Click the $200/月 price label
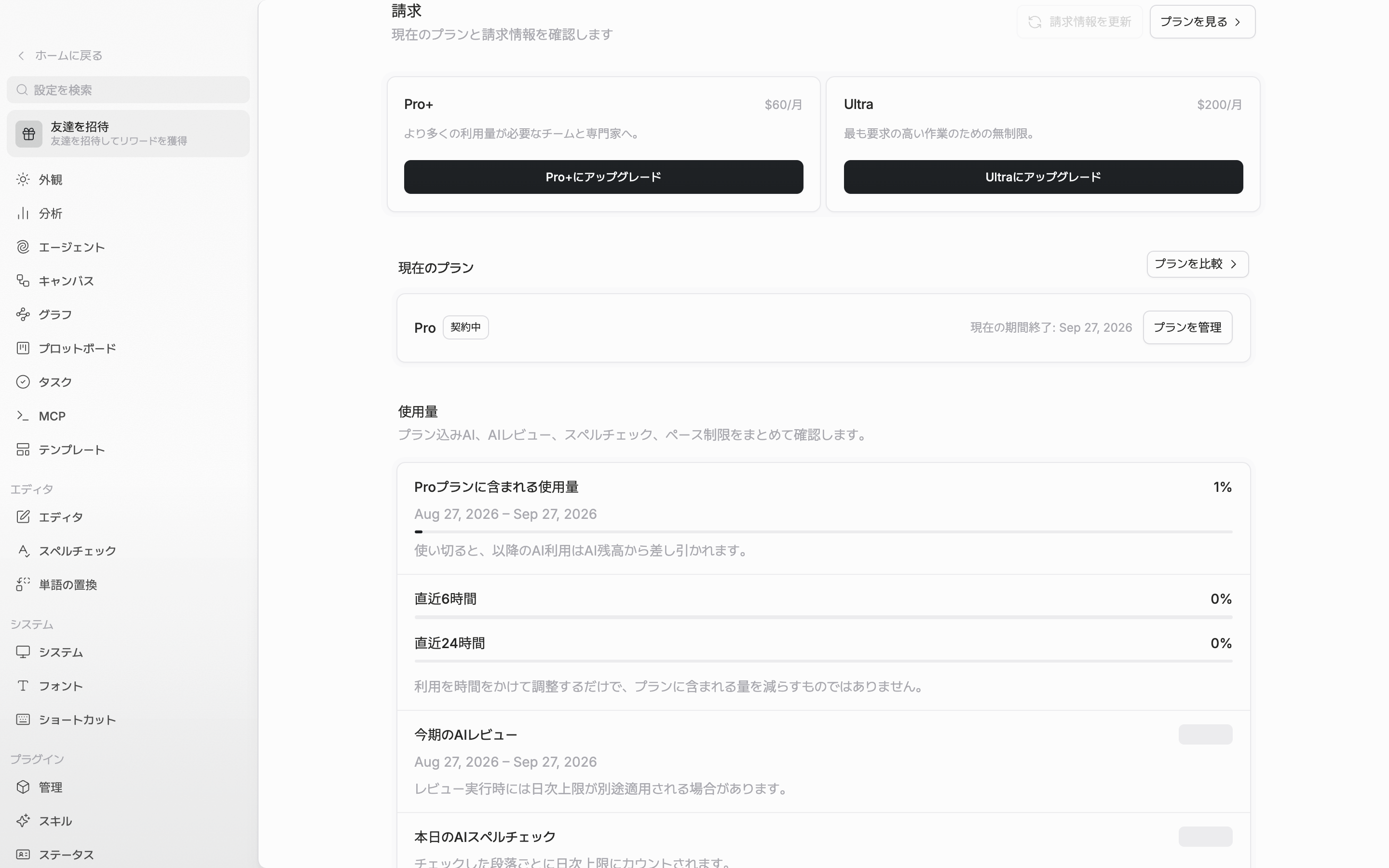 tap(1219, 105)
